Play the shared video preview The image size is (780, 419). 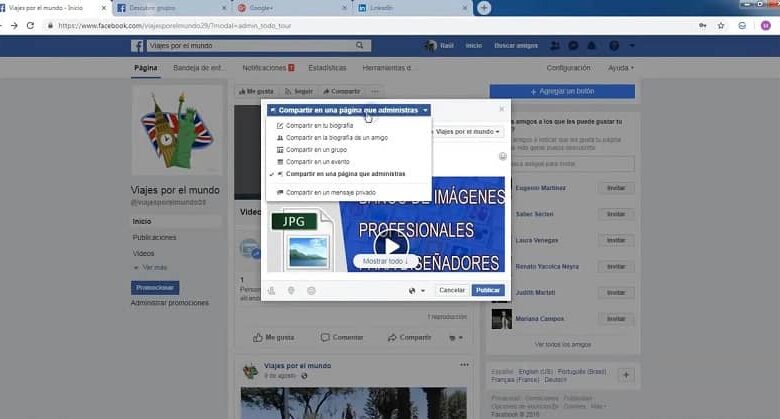(391, 246)
